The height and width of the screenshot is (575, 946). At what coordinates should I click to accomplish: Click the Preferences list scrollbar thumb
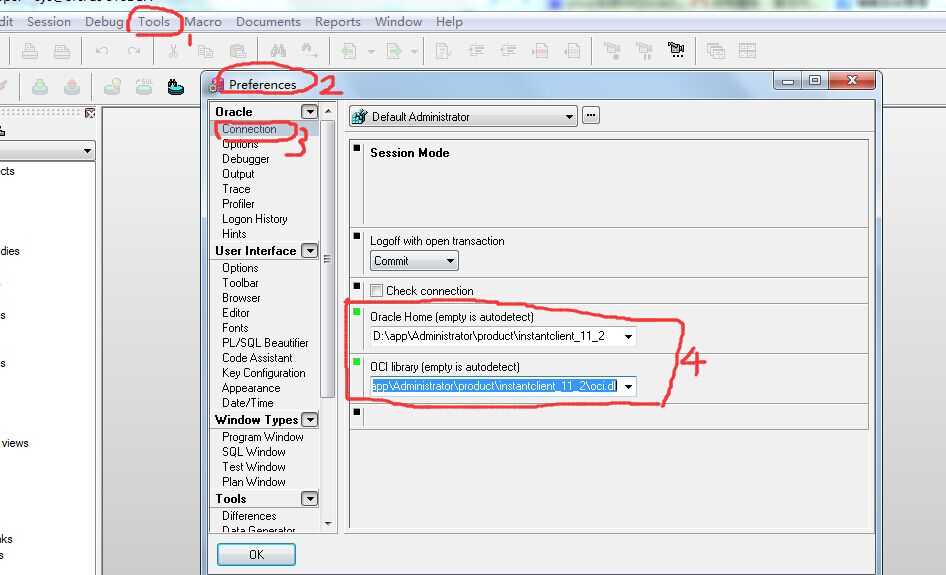click(328, 259)
